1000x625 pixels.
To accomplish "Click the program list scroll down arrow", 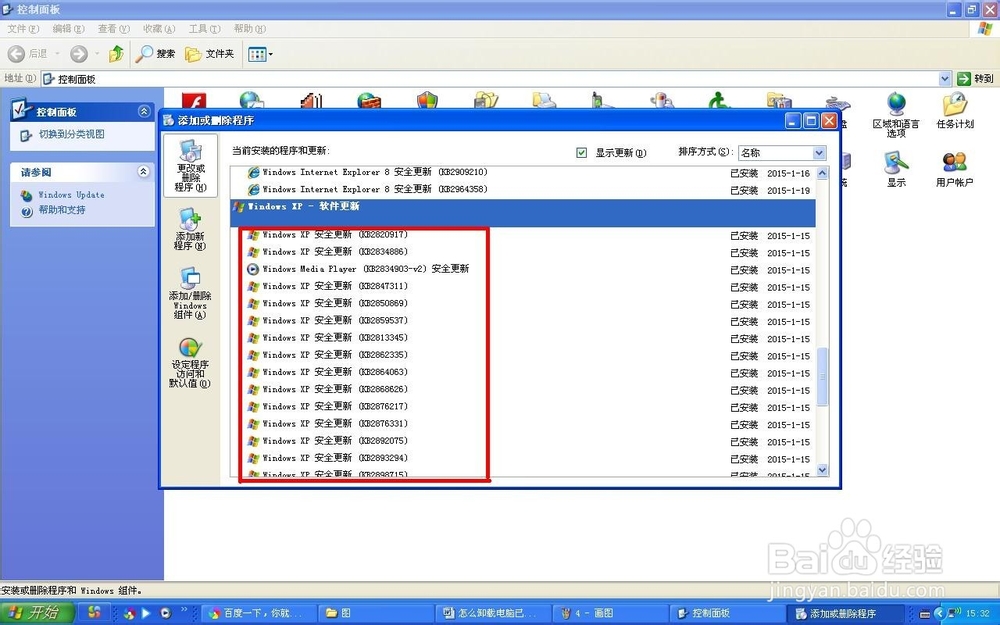I will coord(822,470).
